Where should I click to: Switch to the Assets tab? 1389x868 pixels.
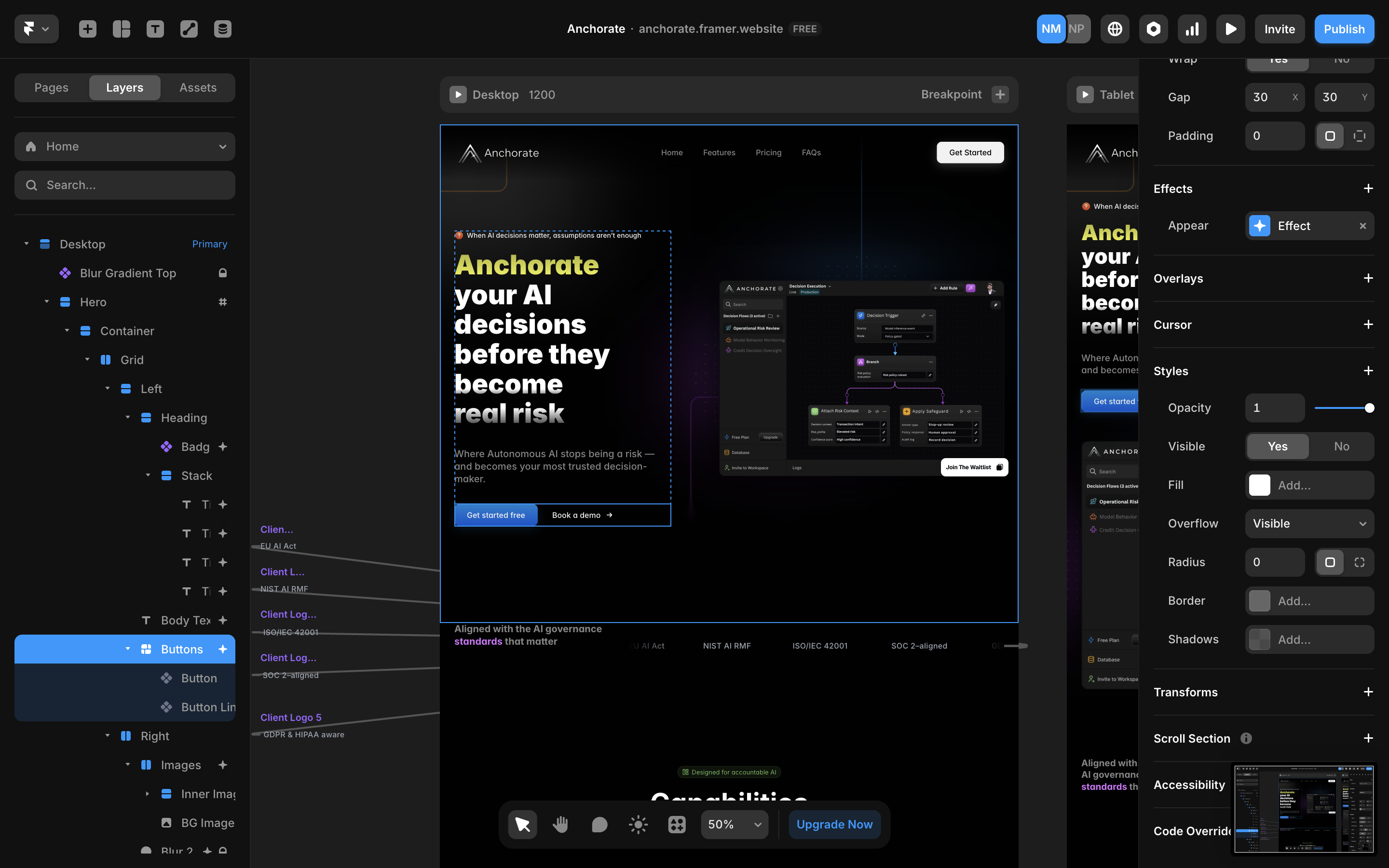(198, 87)
